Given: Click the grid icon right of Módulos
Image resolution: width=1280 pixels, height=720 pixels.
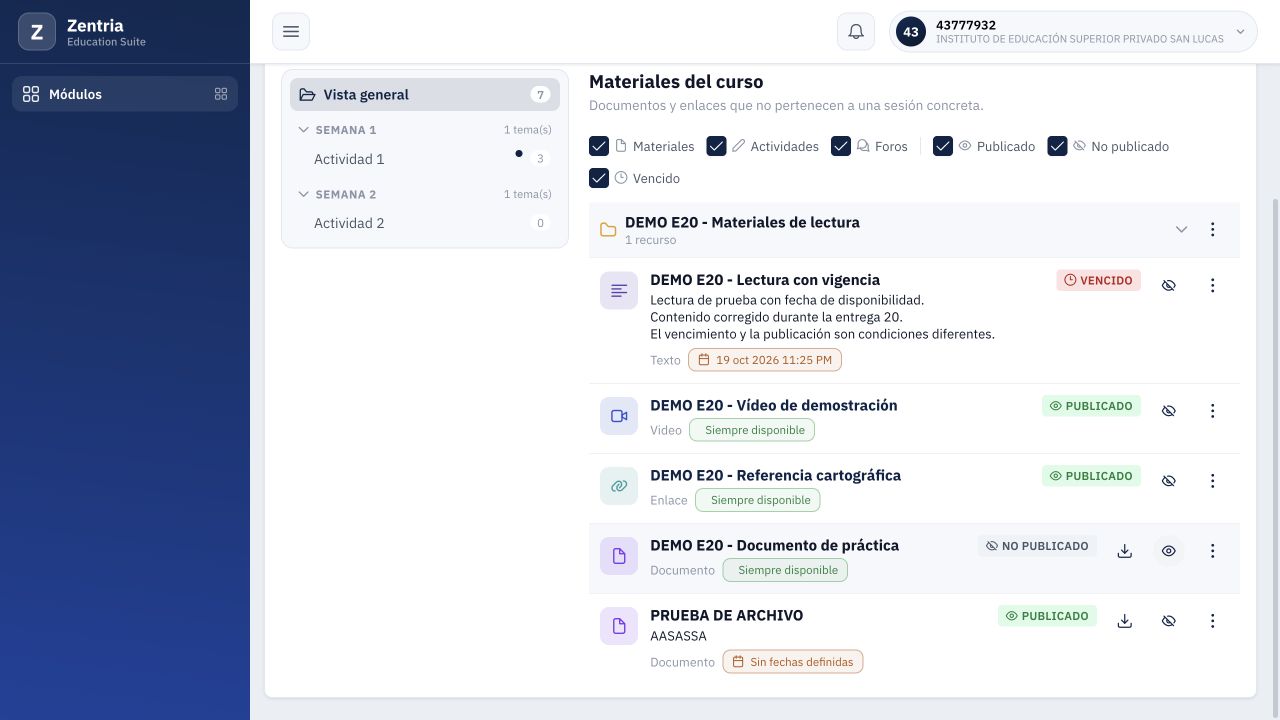Looking at the screenshot, I should (221, 94).
